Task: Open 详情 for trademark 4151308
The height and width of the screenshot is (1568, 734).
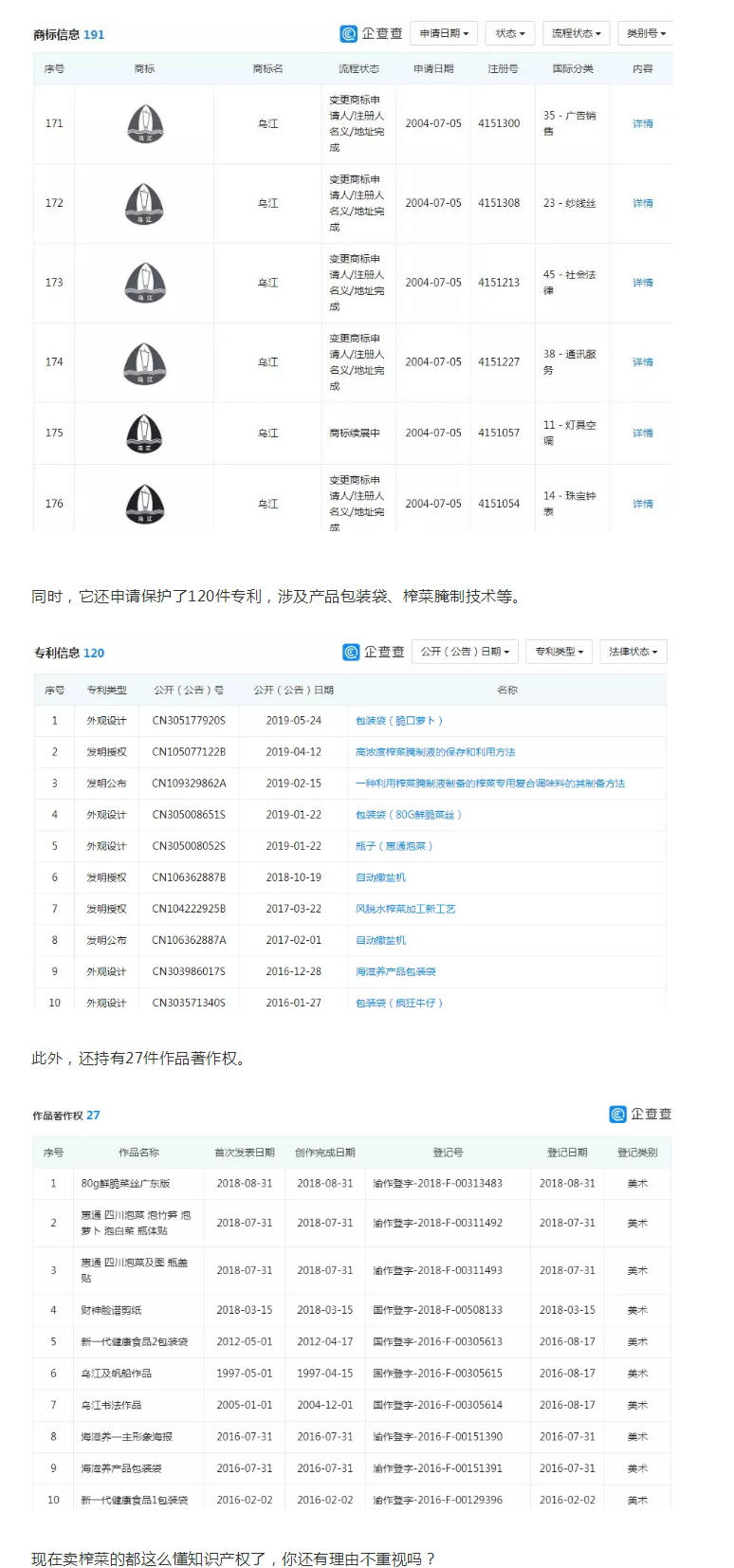Action: pyautogui.click(x=643, y=204)
